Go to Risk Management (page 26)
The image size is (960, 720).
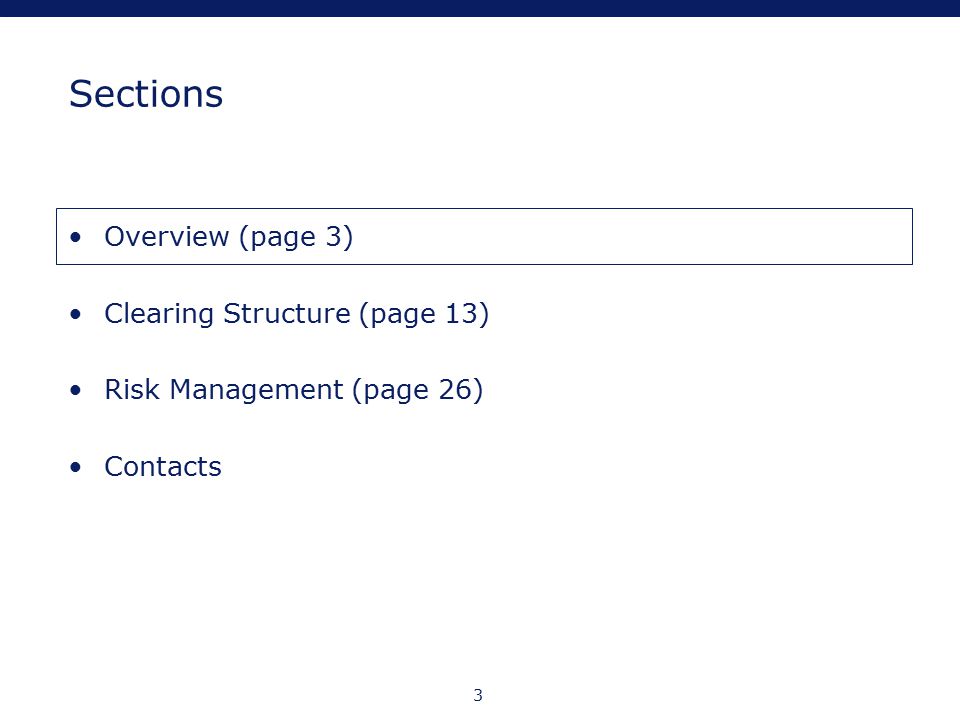coord(293,390)
